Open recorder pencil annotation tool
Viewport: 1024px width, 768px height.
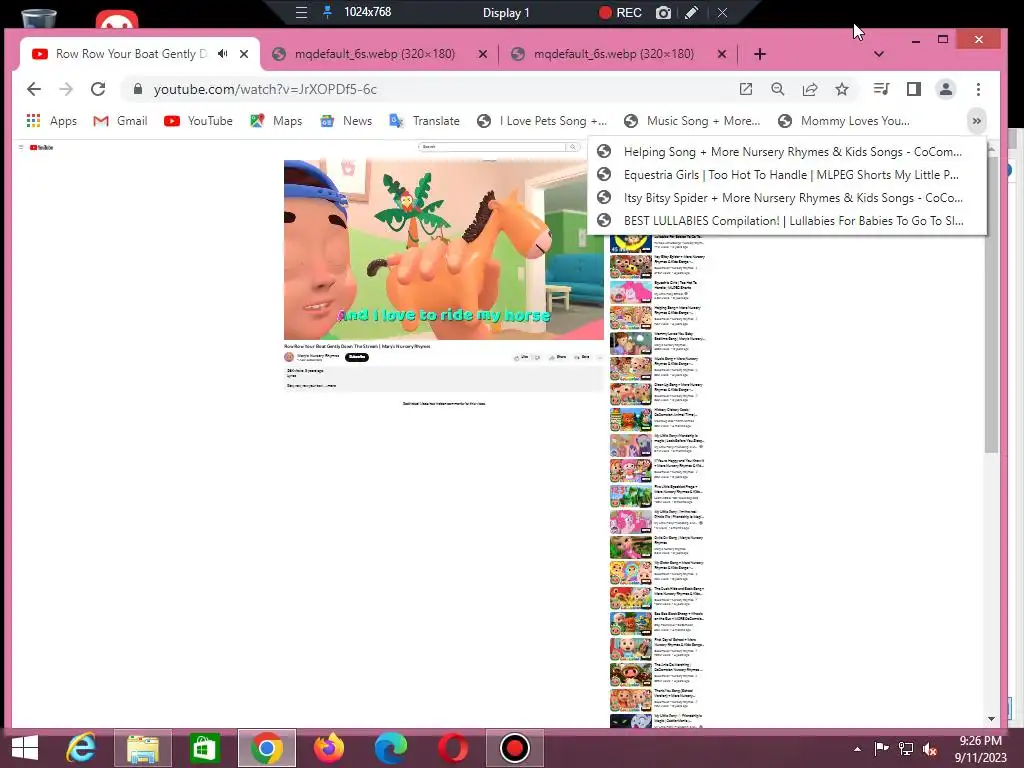[692, 12]
